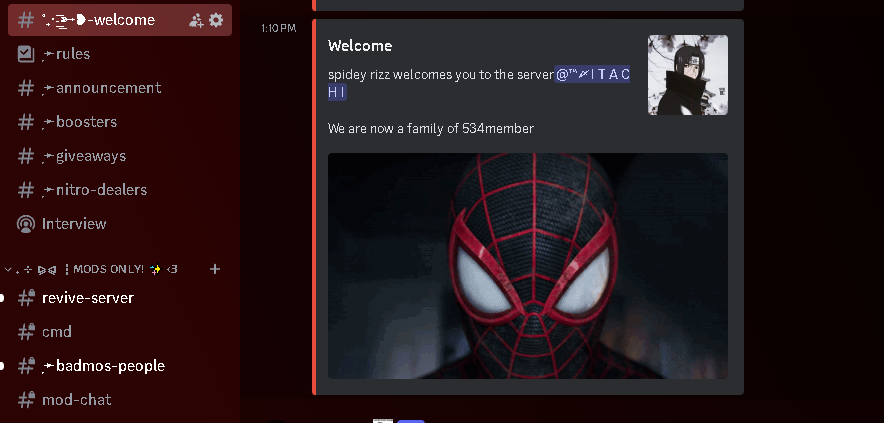Screen dimensions: 884x423
Task: Click the Interview stage channel icon
Action: click(26, 224)
